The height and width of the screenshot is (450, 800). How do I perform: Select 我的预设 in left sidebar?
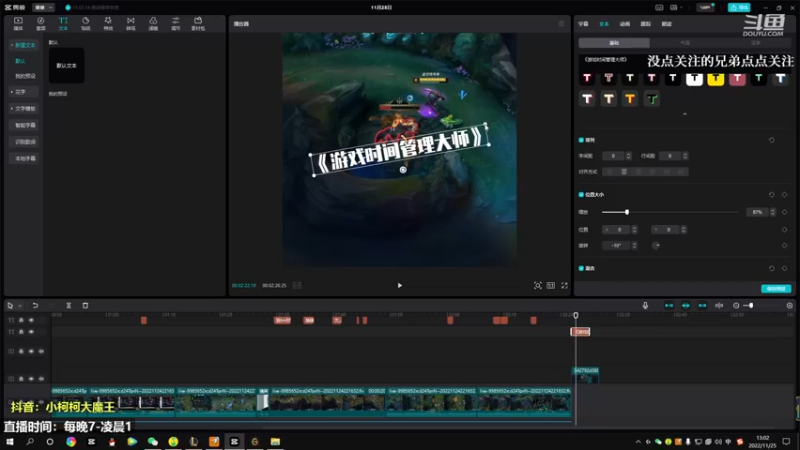click(26, 76)
